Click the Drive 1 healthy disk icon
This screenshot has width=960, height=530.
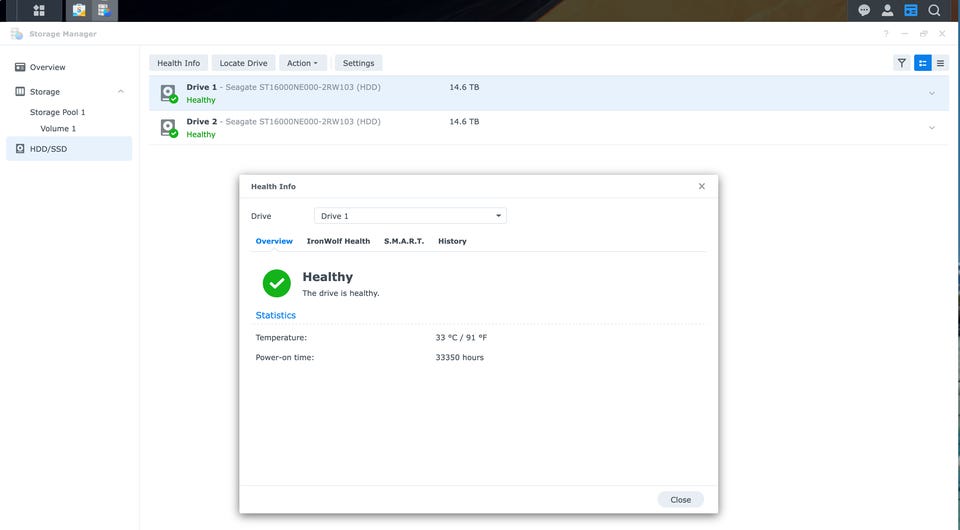(168, 93)
